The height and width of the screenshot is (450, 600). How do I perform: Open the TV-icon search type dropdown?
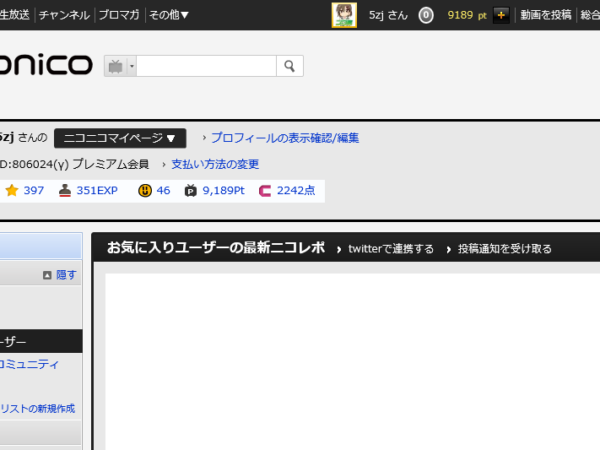[x=120, y=66]
